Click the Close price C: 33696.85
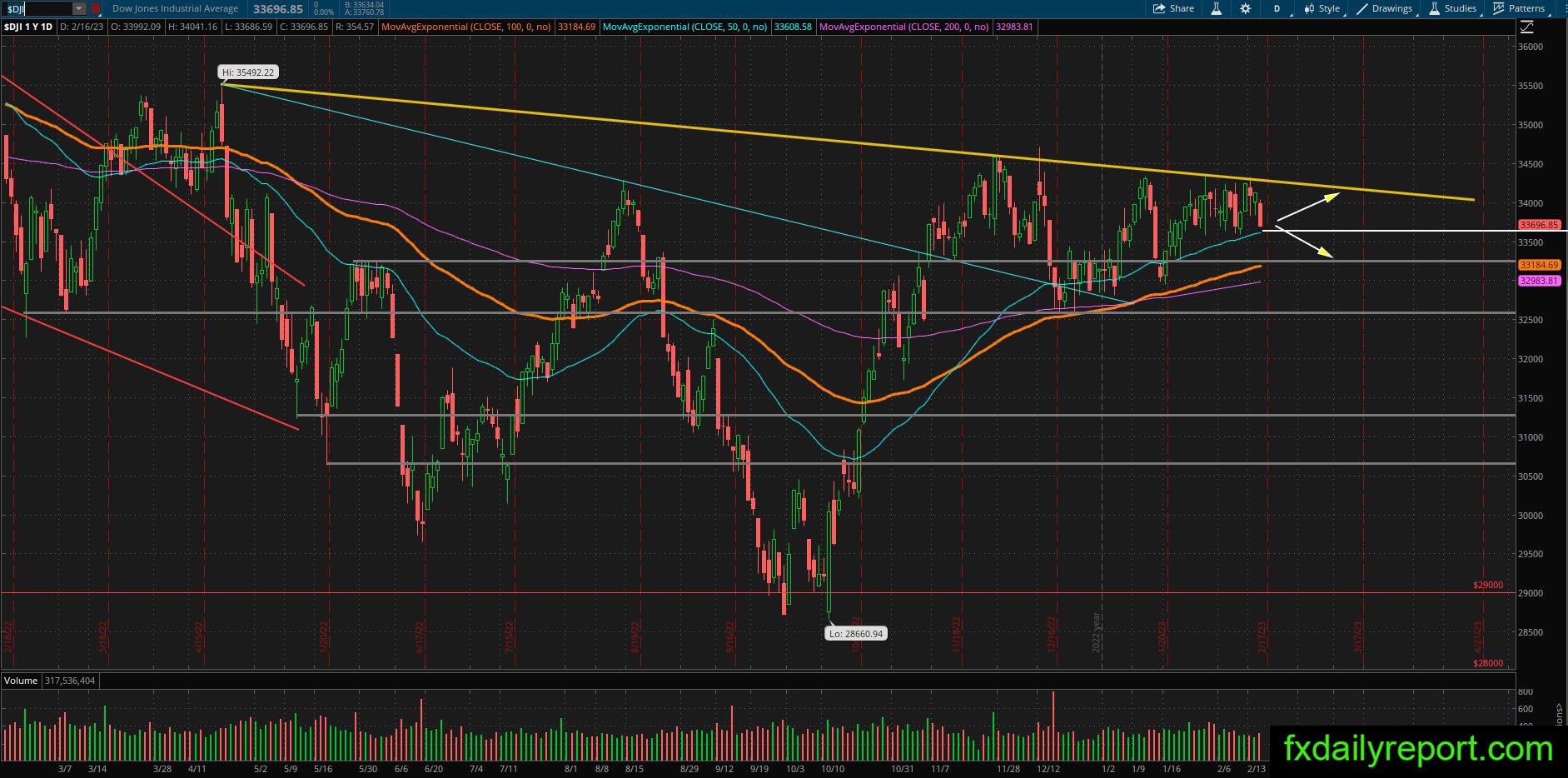 coord(303,27)
